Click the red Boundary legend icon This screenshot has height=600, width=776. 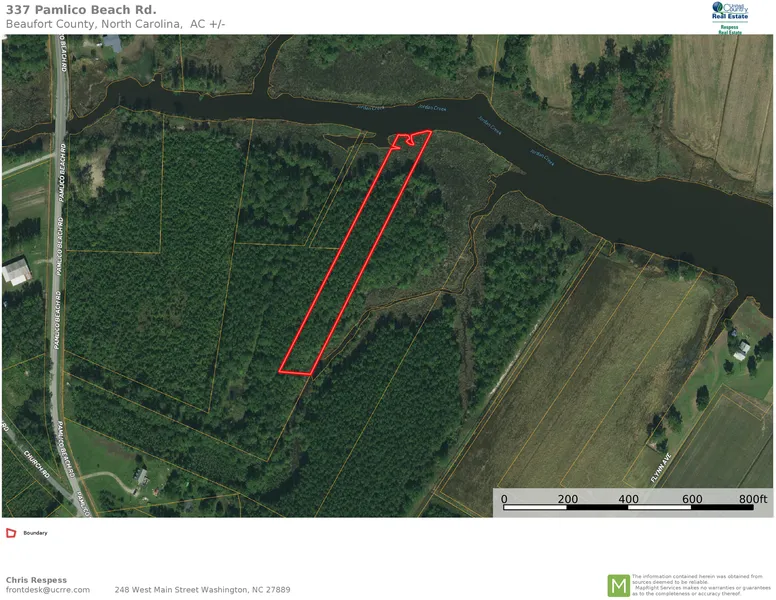(11, 533)
